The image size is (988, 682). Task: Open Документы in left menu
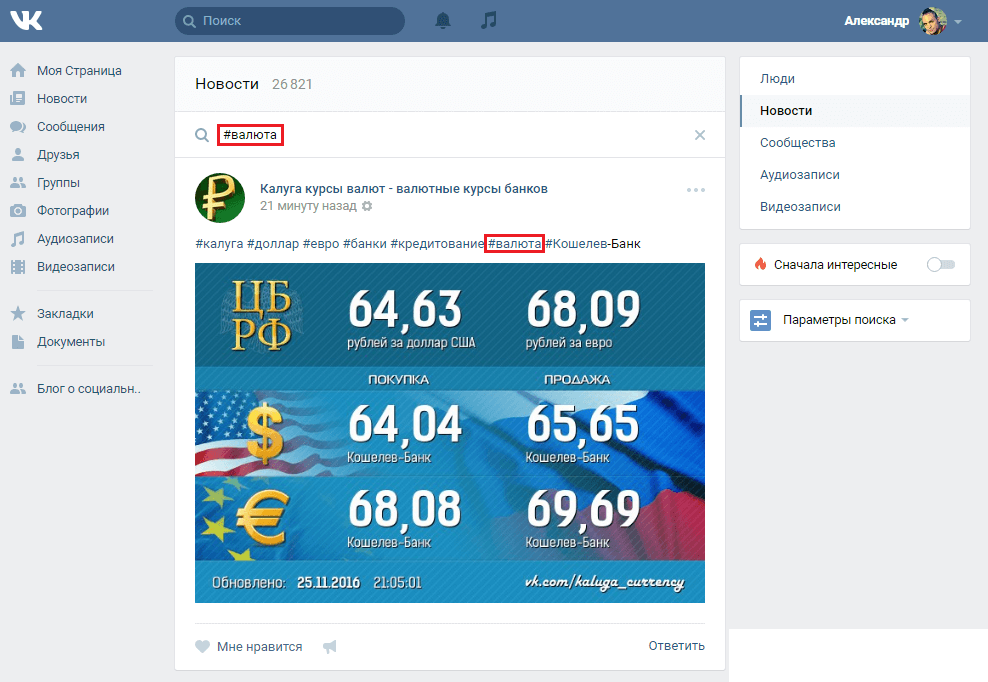click(71, 342)
